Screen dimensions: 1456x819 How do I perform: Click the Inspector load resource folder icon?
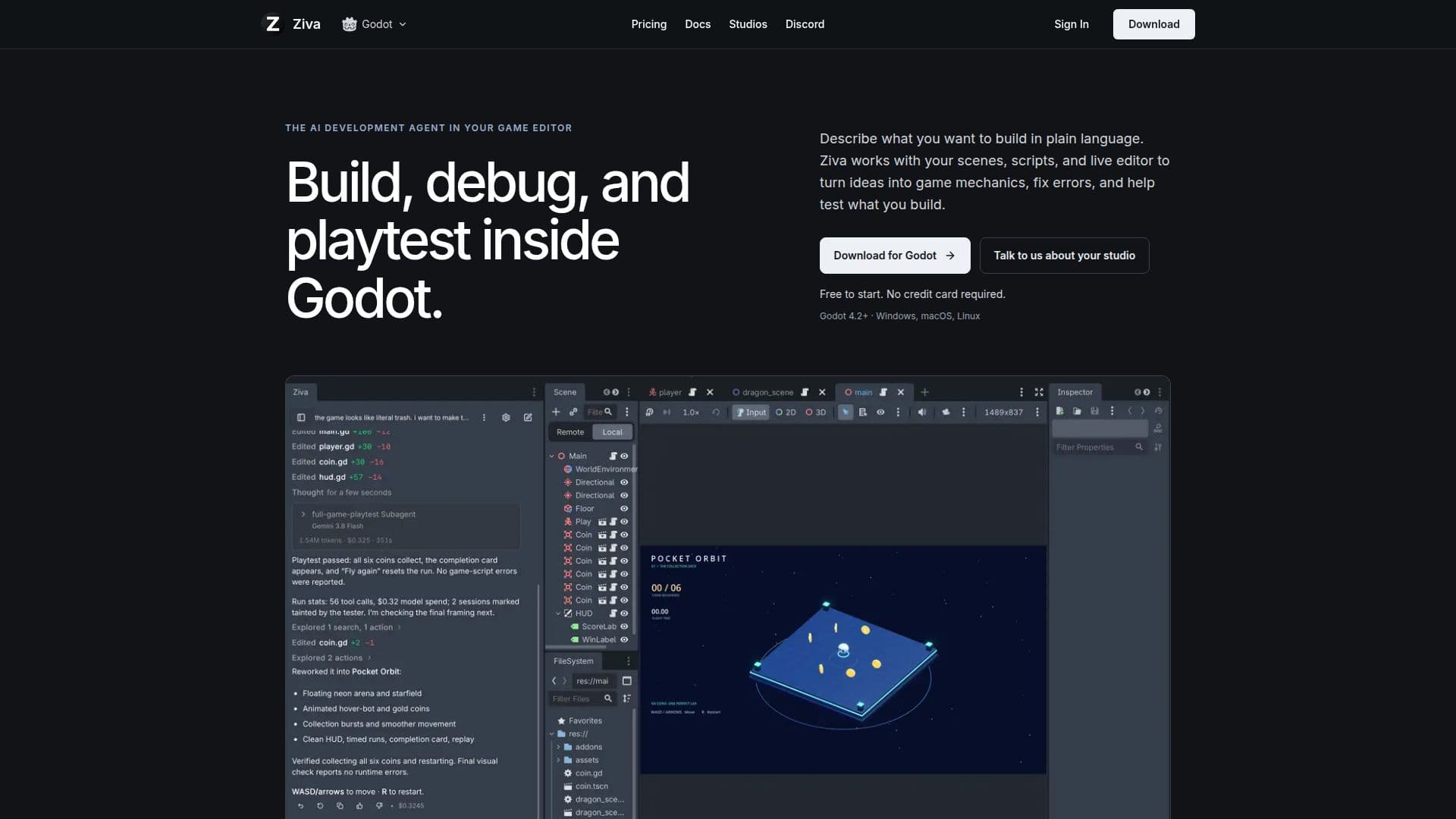click(x=1077, y=411)
